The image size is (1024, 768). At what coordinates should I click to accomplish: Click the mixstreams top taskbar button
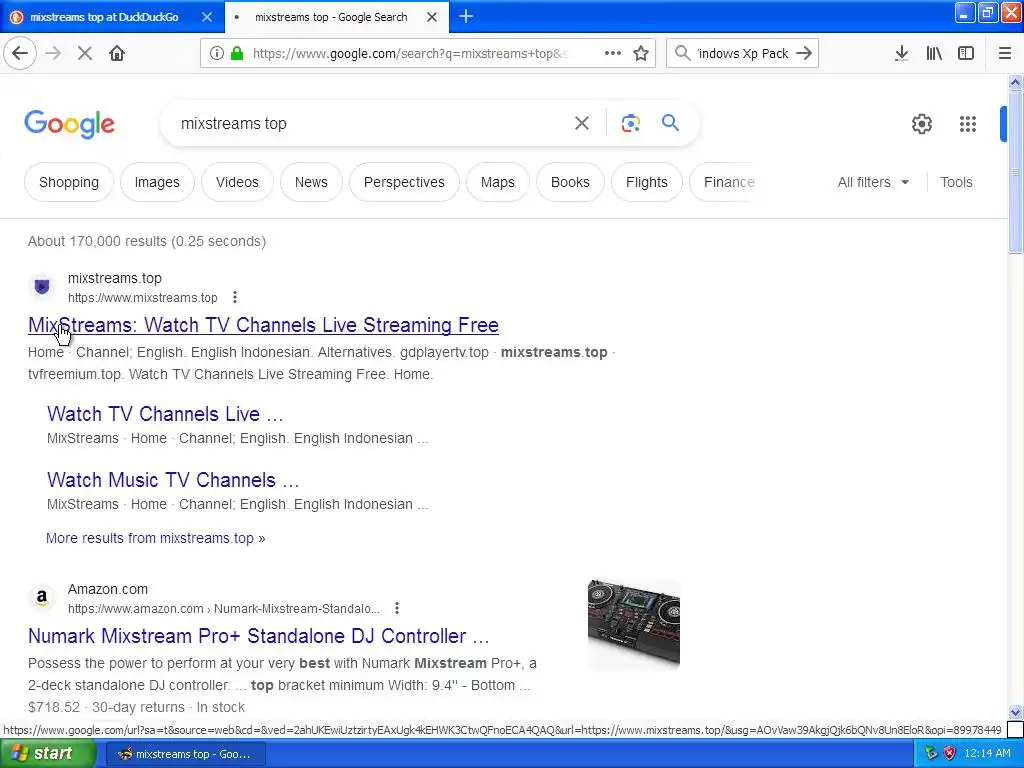coord(185,754)
